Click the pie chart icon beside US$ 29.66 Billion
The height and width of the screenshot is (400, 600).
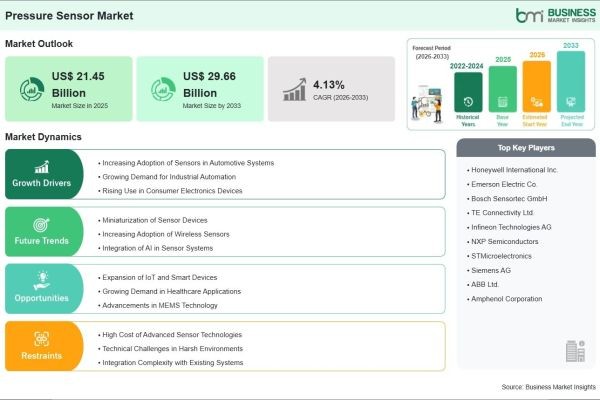point(163,89)
